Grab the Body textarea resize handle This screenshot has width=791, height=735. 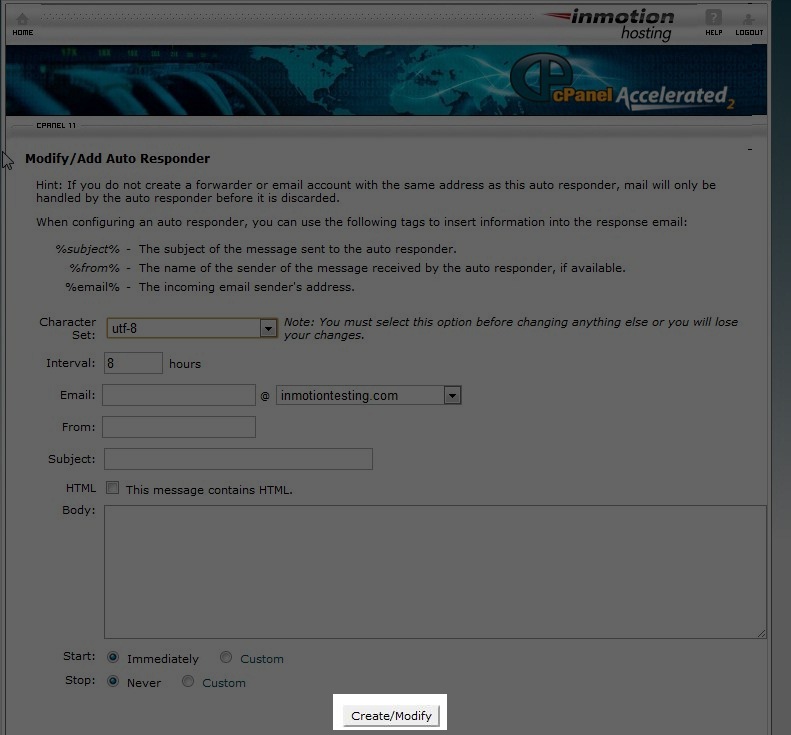click(761, 634)
